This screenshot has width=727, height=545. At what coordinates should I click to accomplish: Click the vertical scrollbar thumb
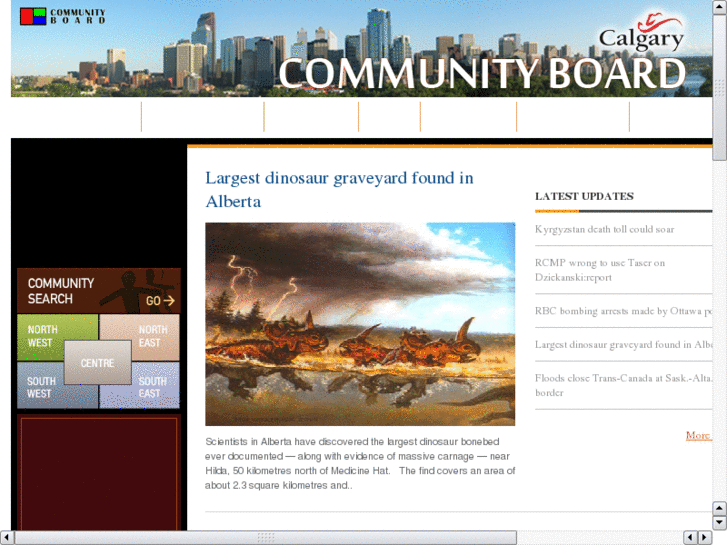[x=720, y=87]
